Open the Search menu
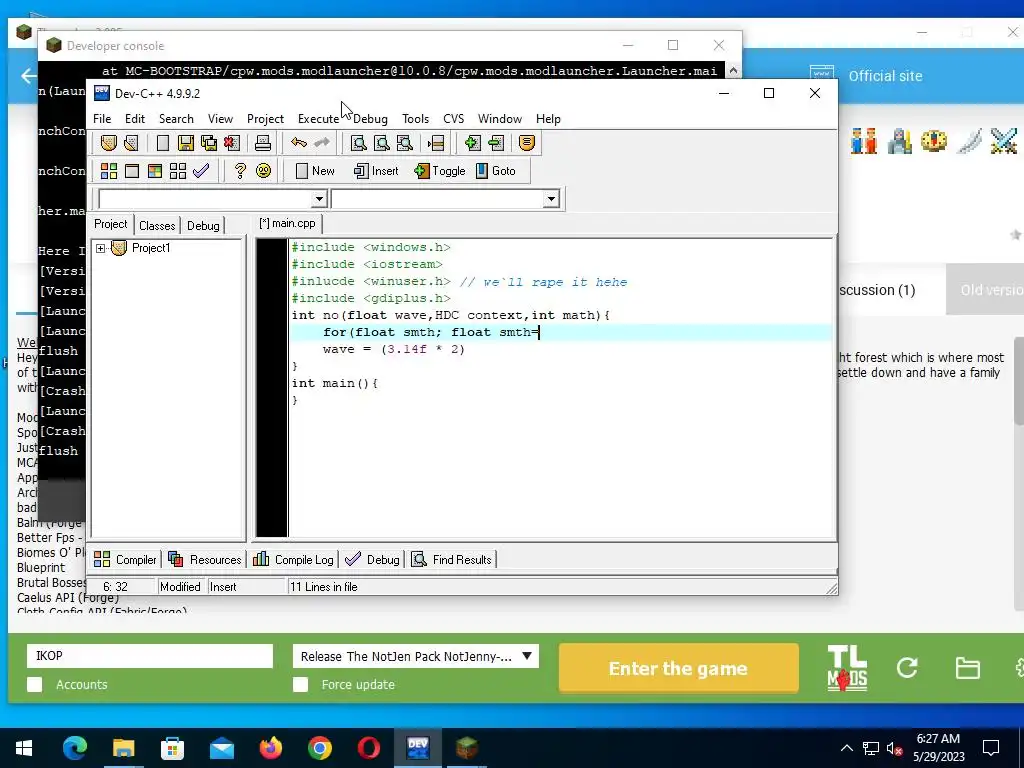 point(176,119)
